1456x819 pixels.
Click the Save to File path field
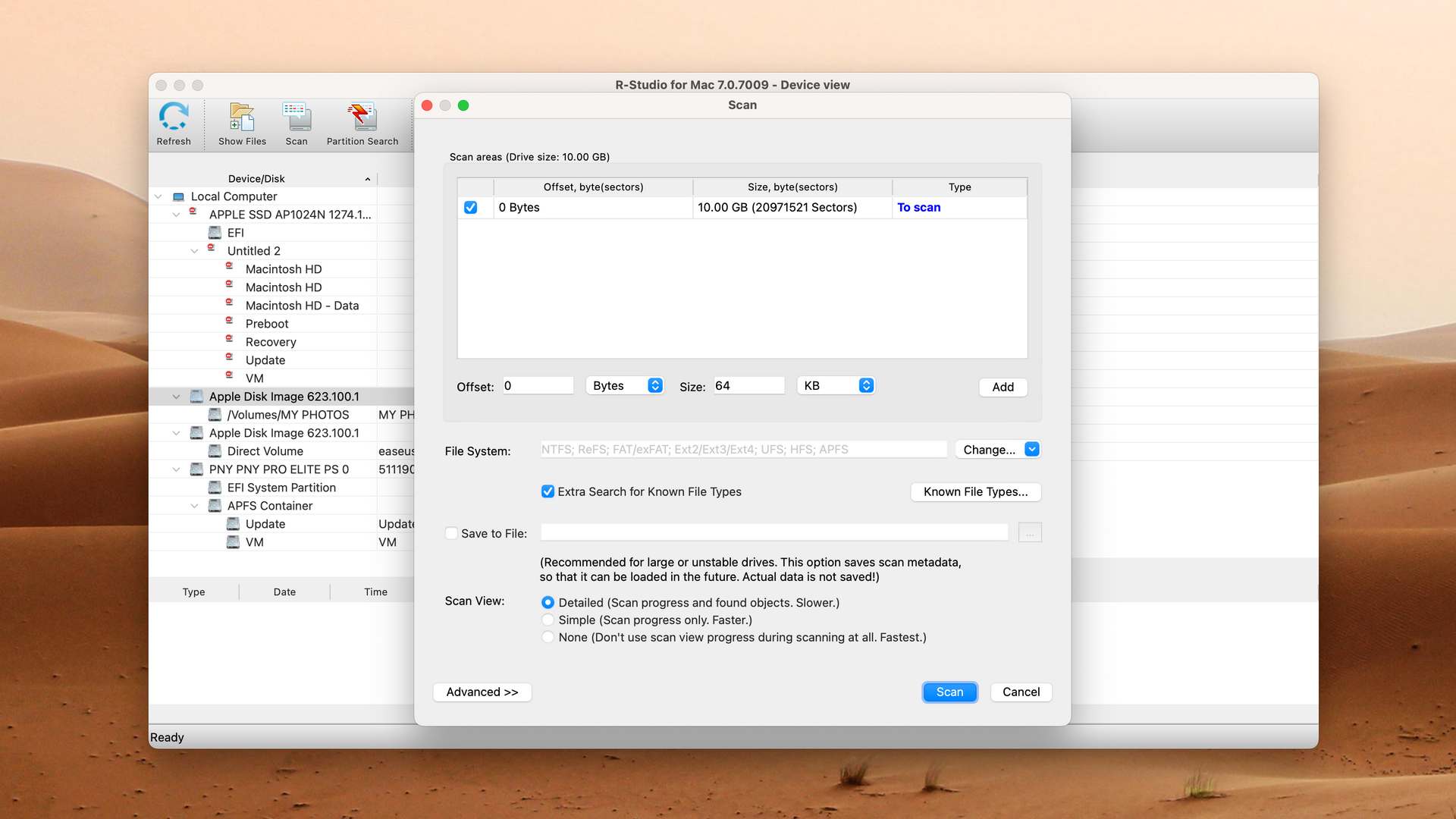tap(774, 533)
